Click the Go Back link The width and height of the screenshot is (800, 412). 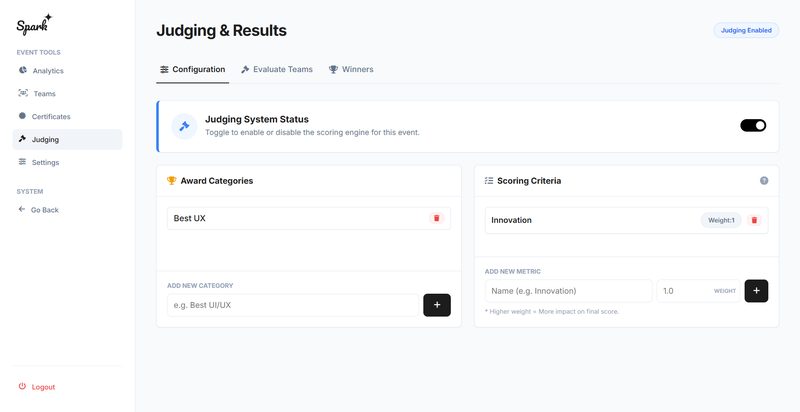point(44,210)
